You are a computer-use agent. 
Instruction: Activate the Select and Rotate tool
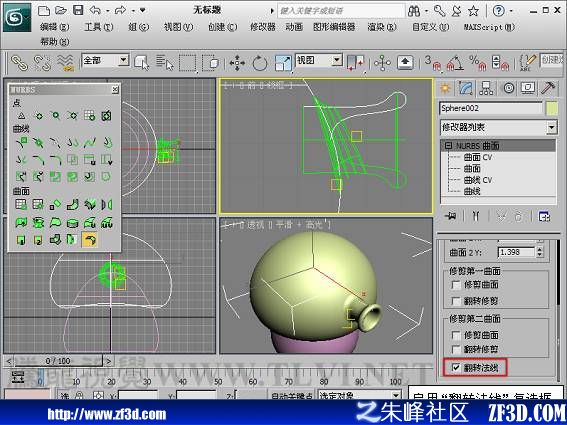click(x=260, y=63)
